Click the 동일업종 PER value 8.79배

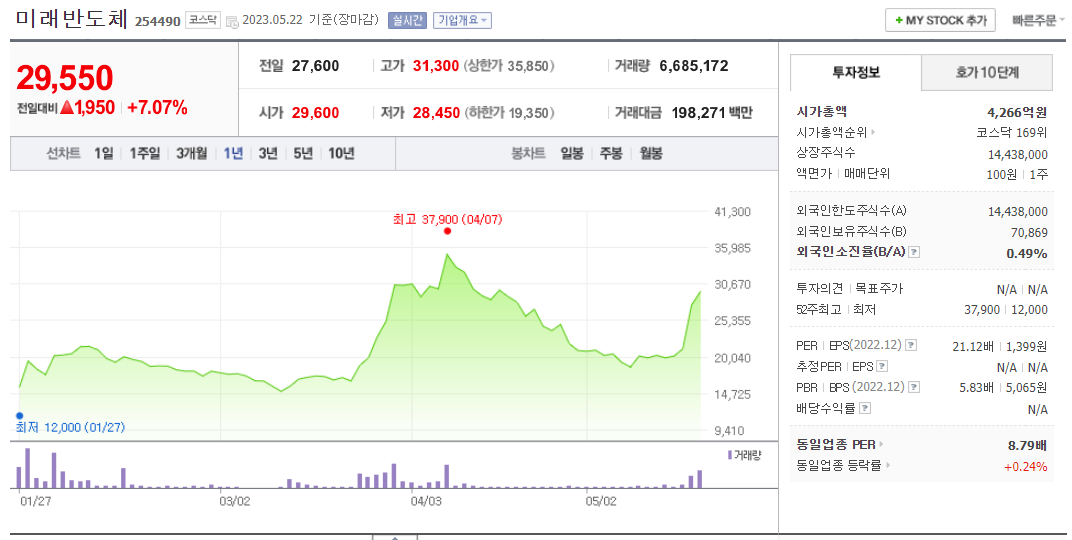click(x=1028, y=445)
